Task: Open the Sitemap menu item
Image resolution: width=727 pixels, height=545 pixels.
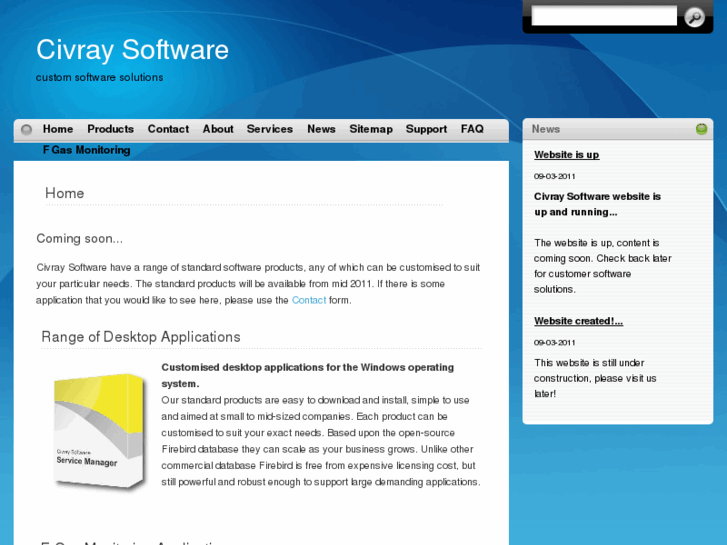Action: pyautogui.click(x=371, y=129)
